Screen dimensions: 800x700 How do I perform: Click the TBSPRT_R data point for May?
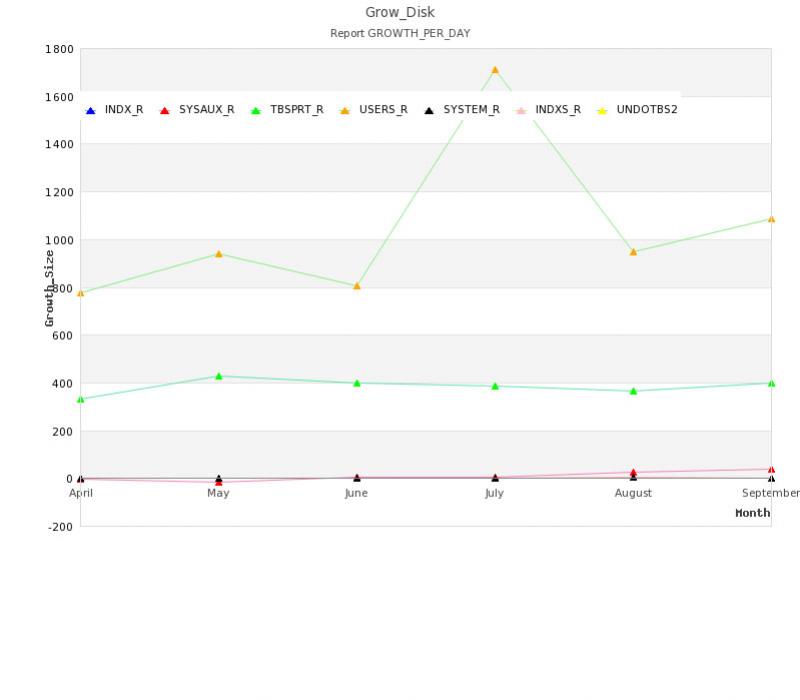coord(219,377)
